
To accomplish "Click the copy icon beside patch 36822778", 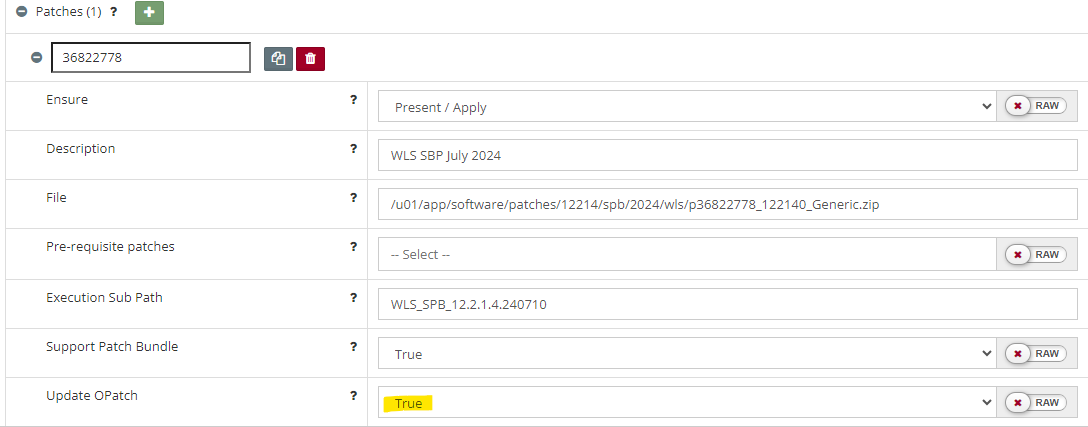I will (278, 59).
